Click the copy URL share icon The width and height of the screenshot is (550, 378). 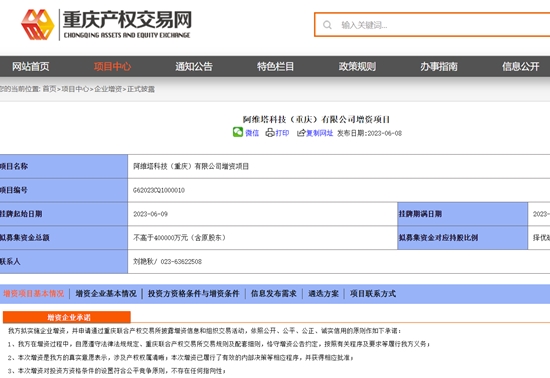pyautogui.click(x=301, y=133)
